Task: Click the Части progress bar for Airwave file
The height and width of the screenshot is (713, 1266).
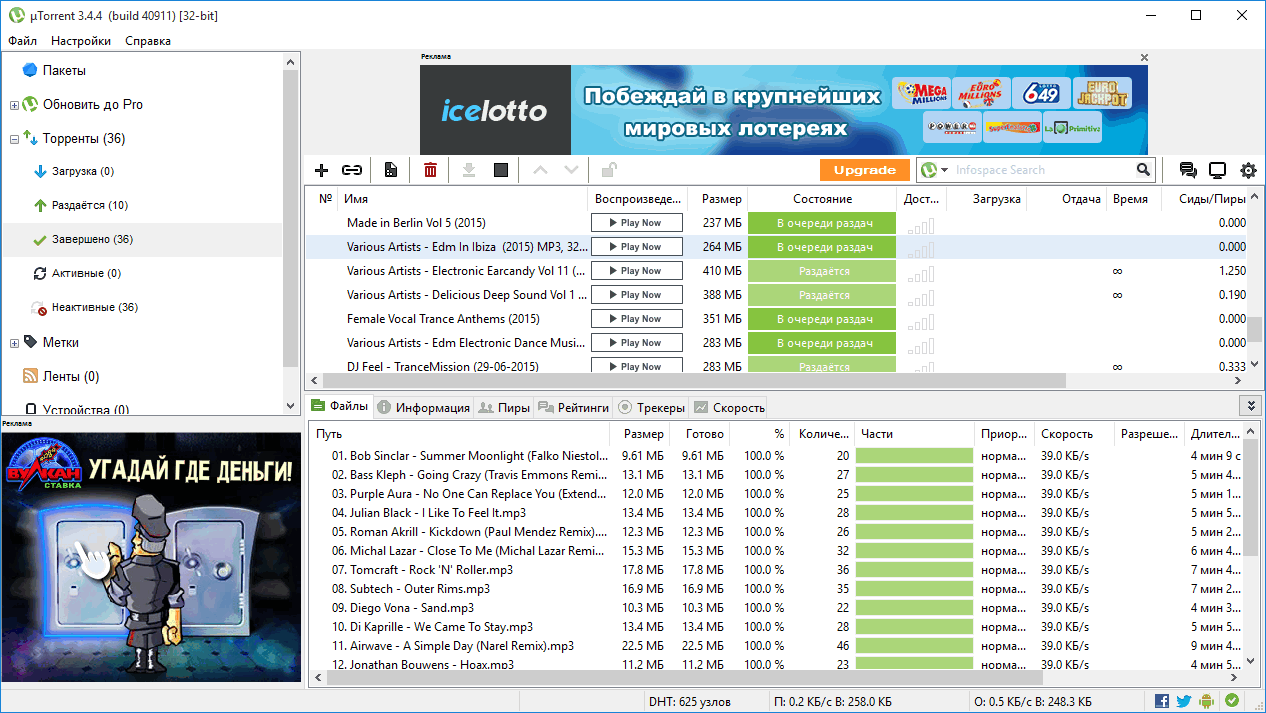Action: click(914, 646)
